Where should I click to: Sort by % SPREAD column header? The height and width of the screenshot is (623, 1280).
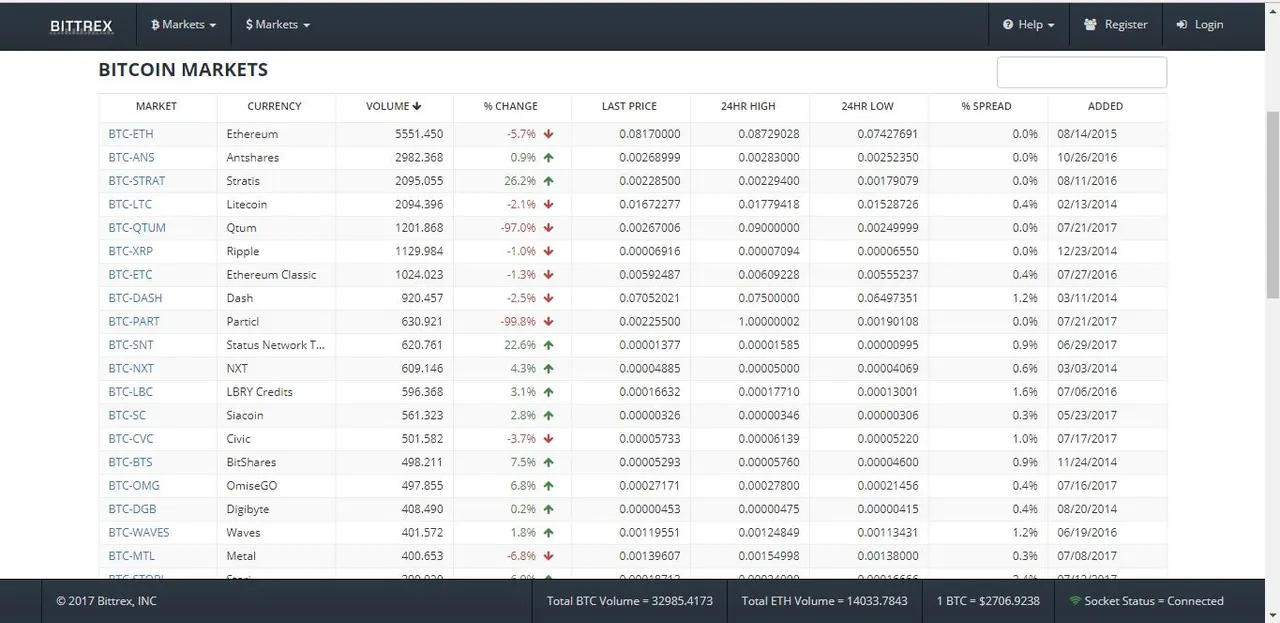(x=987, y=106)
